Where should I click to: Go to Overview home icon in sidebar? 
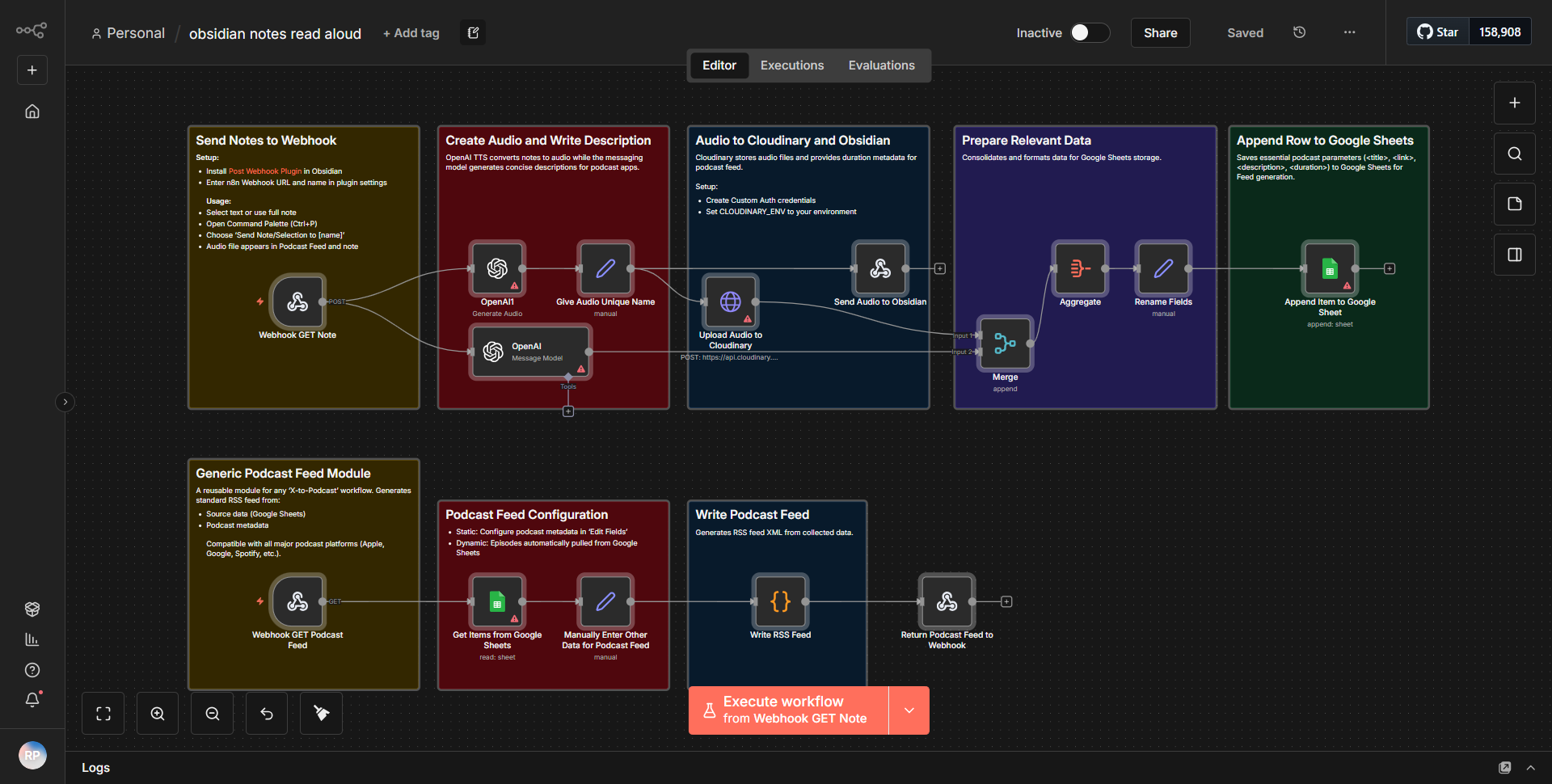(x=32, y=112)
